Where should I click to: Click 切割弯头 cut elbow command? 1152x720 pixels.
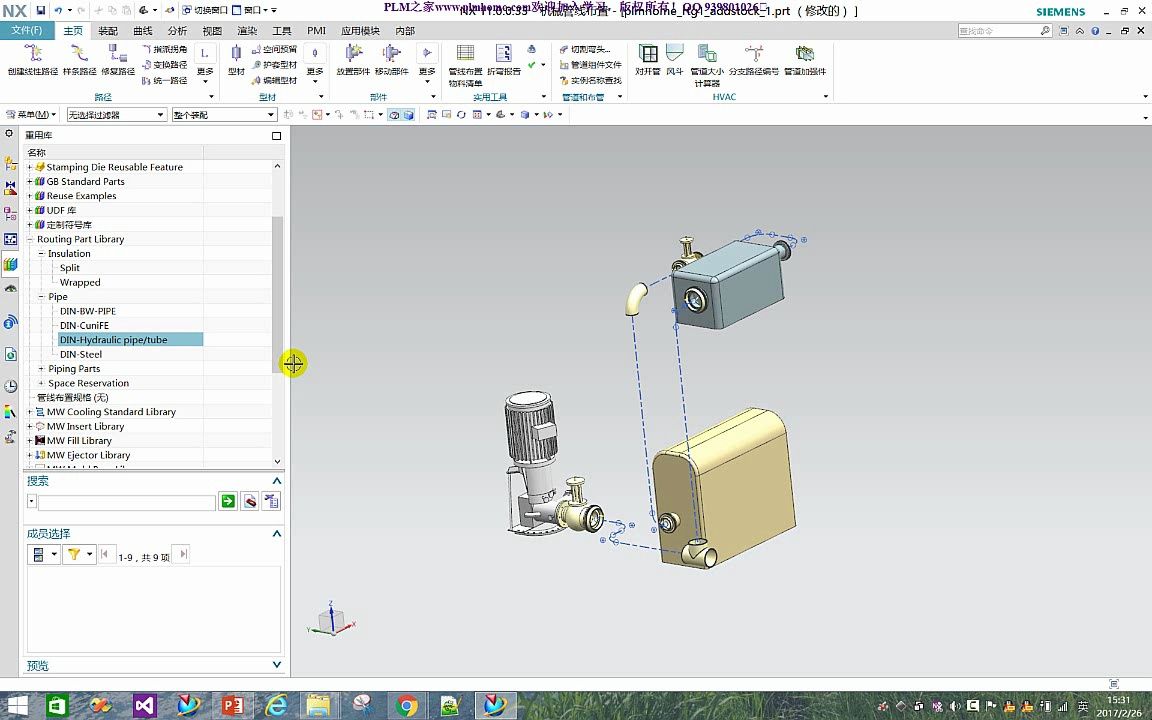click(585, 49)
